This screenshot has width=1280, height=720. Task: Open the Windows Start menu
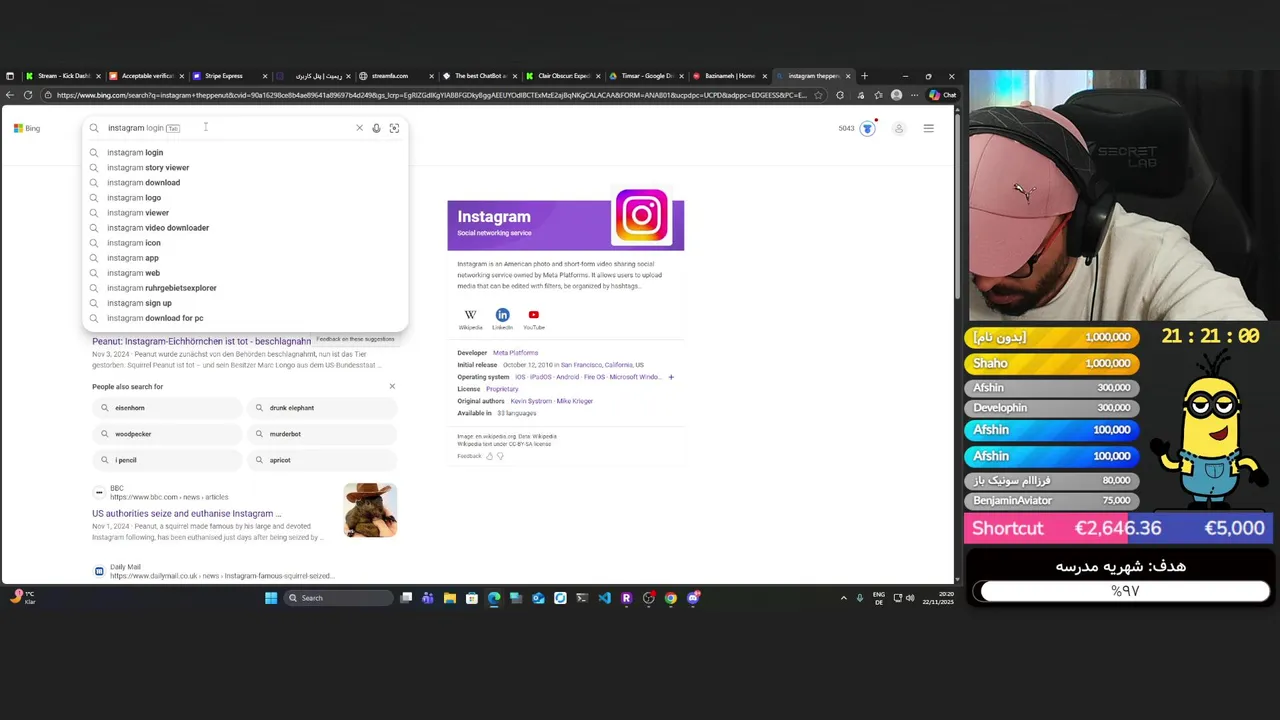[x=271, y=598]
